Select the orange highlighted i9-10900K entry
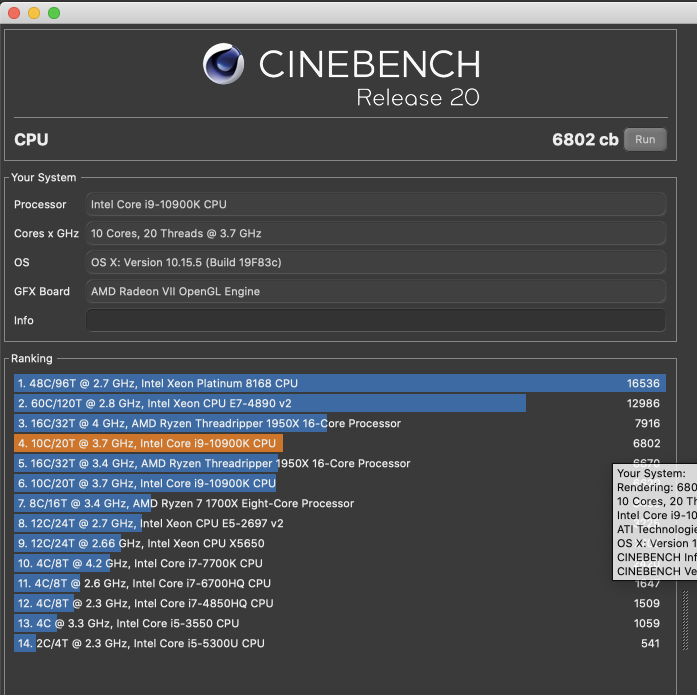This screenshot has height=695, width=697. tap(340, 443)
